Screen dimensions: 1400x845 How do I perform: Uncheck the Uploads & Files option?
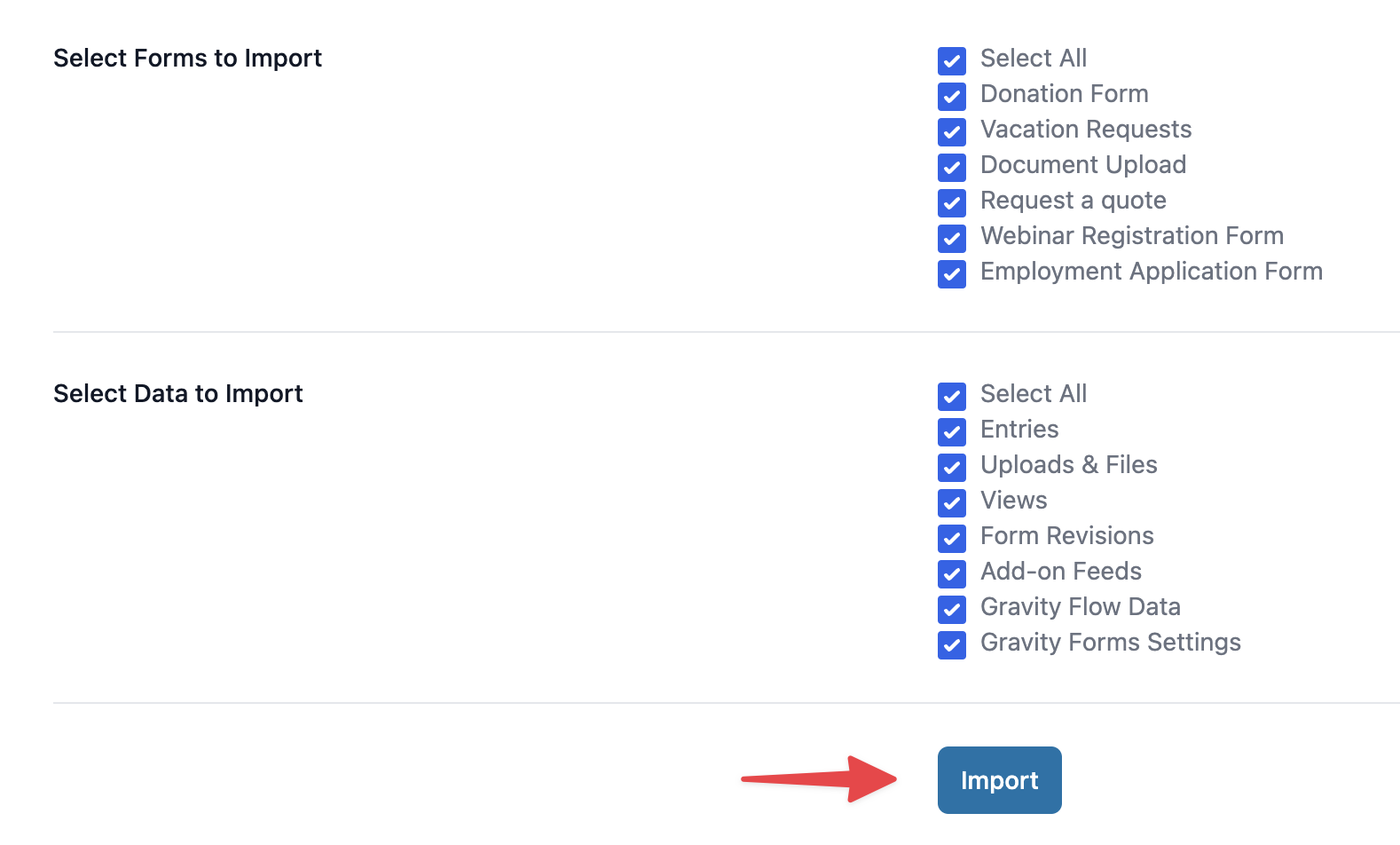pos(952,468)
